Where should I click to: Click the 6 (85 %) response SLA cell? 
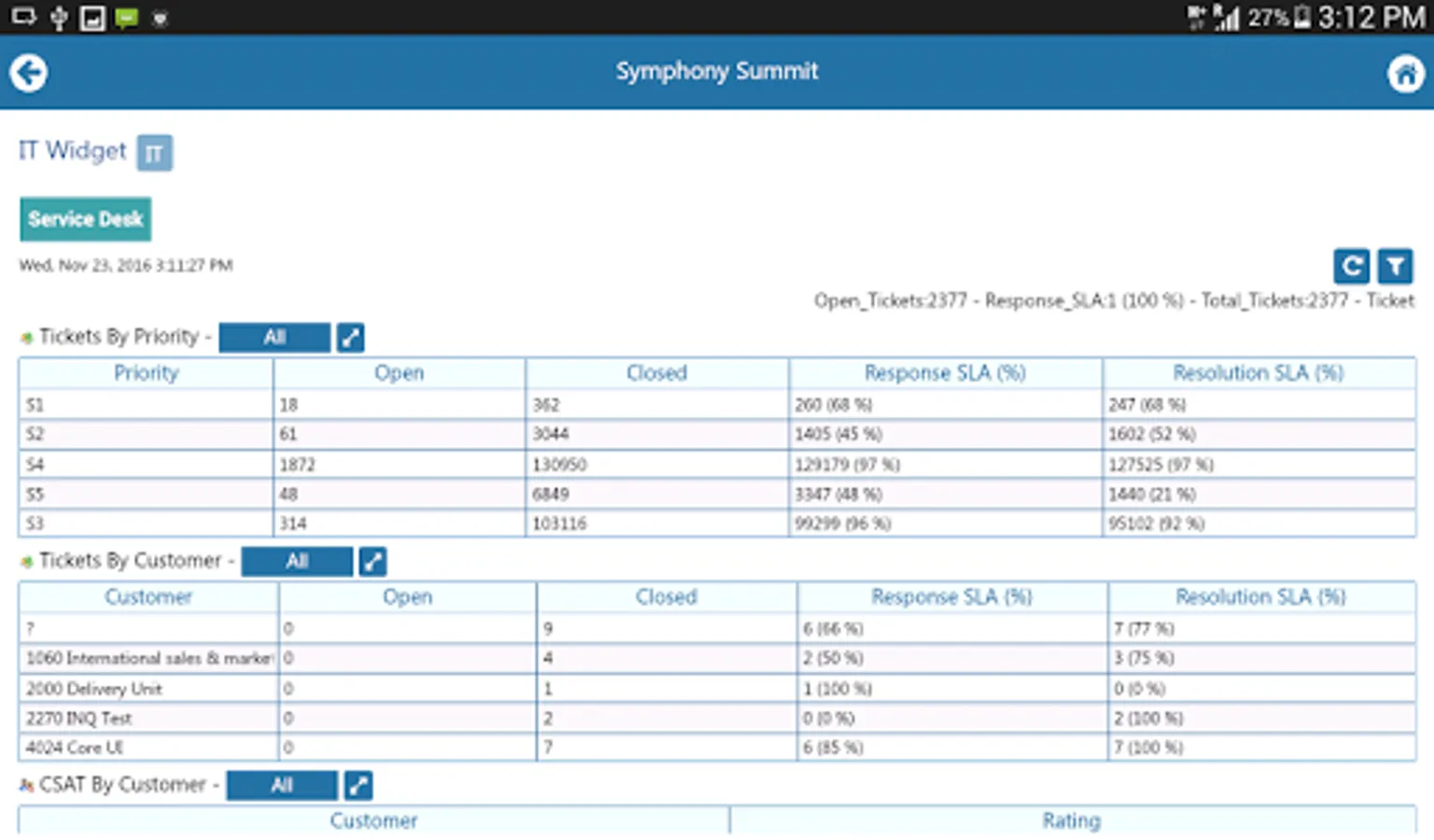(952, 747)
